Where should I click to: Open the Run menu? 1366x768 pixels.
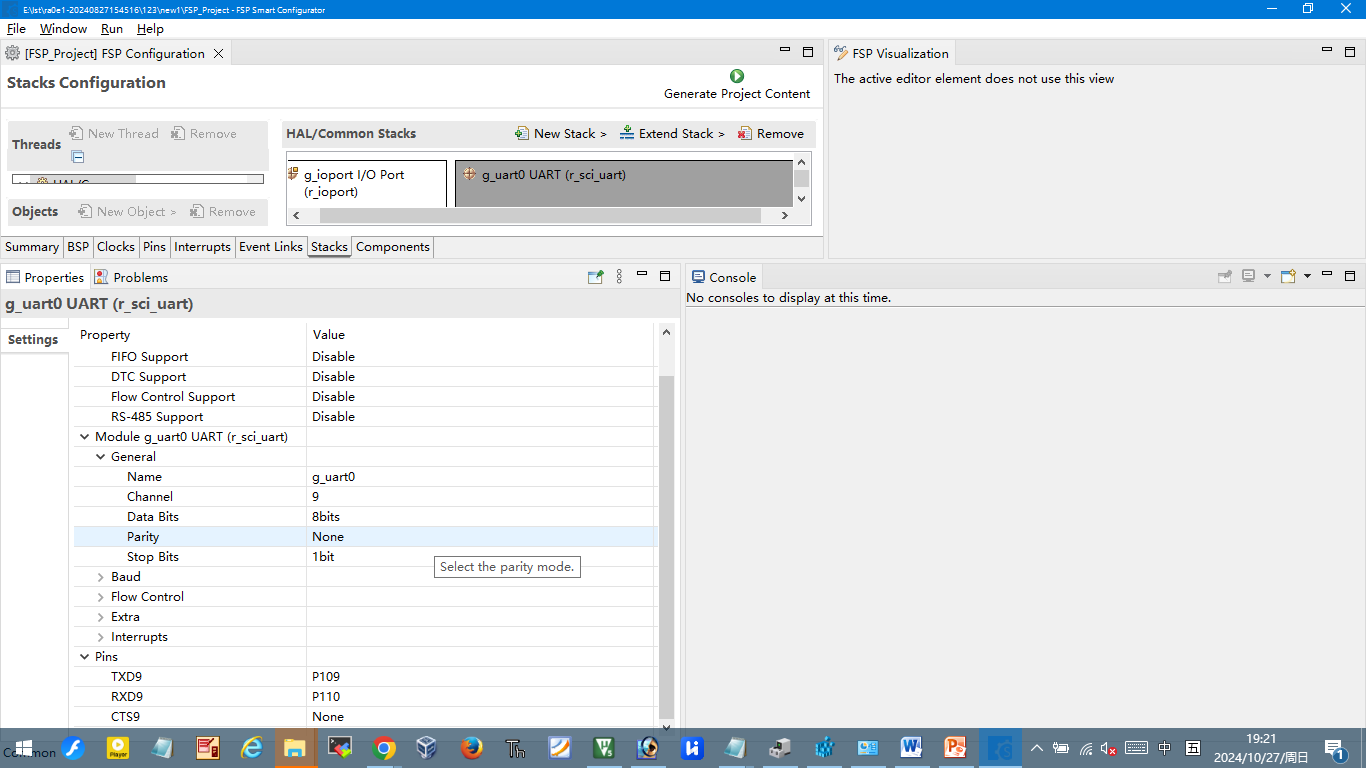112,29
